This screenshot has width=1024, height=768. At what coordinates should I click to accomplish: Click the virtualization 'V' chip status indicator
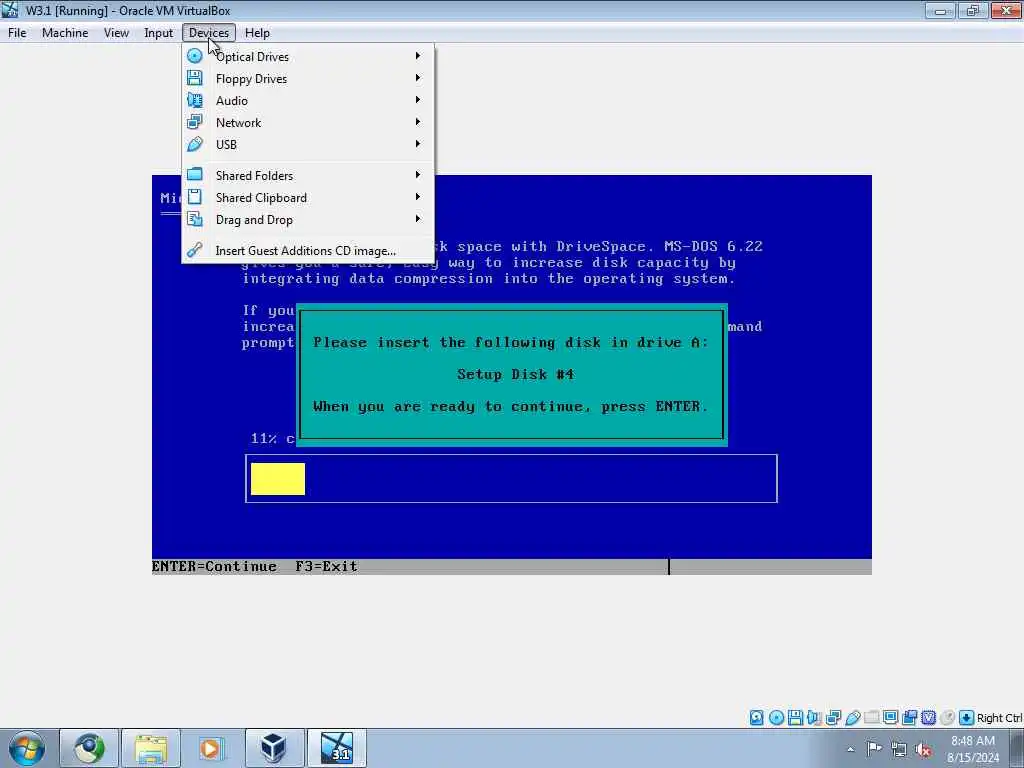coord(929,718)
